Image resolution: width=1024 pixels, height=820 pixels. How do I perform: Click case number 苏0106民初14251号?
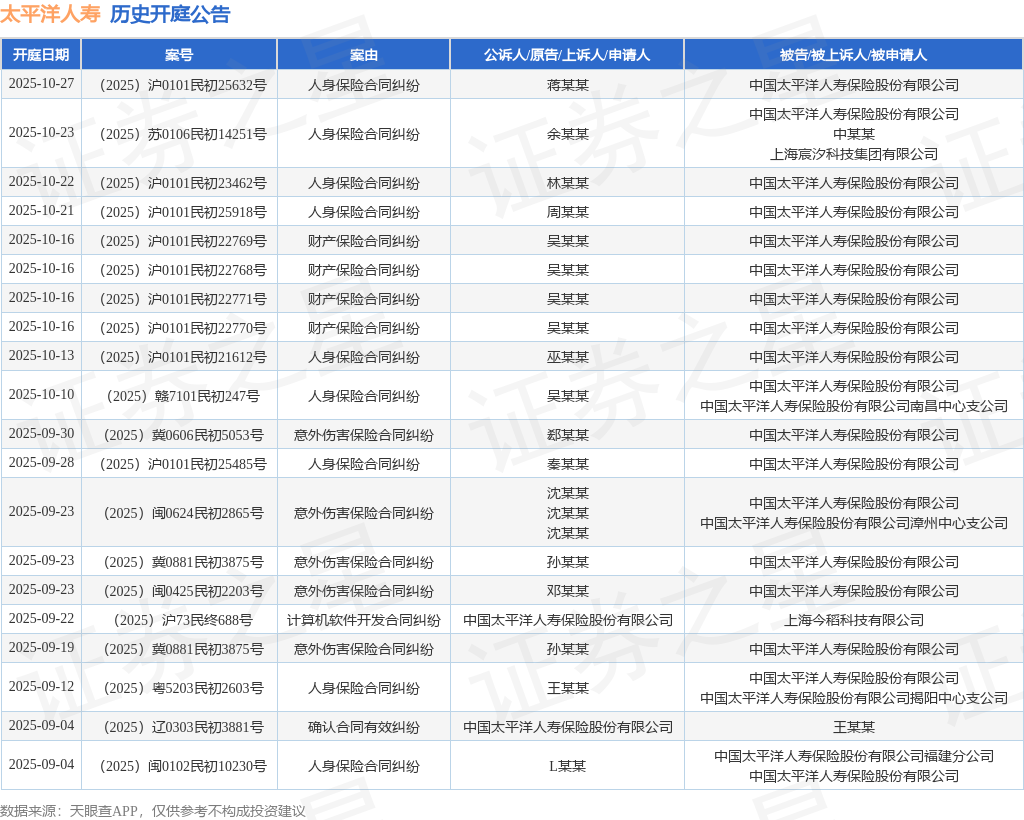click(x=184, y=134)
